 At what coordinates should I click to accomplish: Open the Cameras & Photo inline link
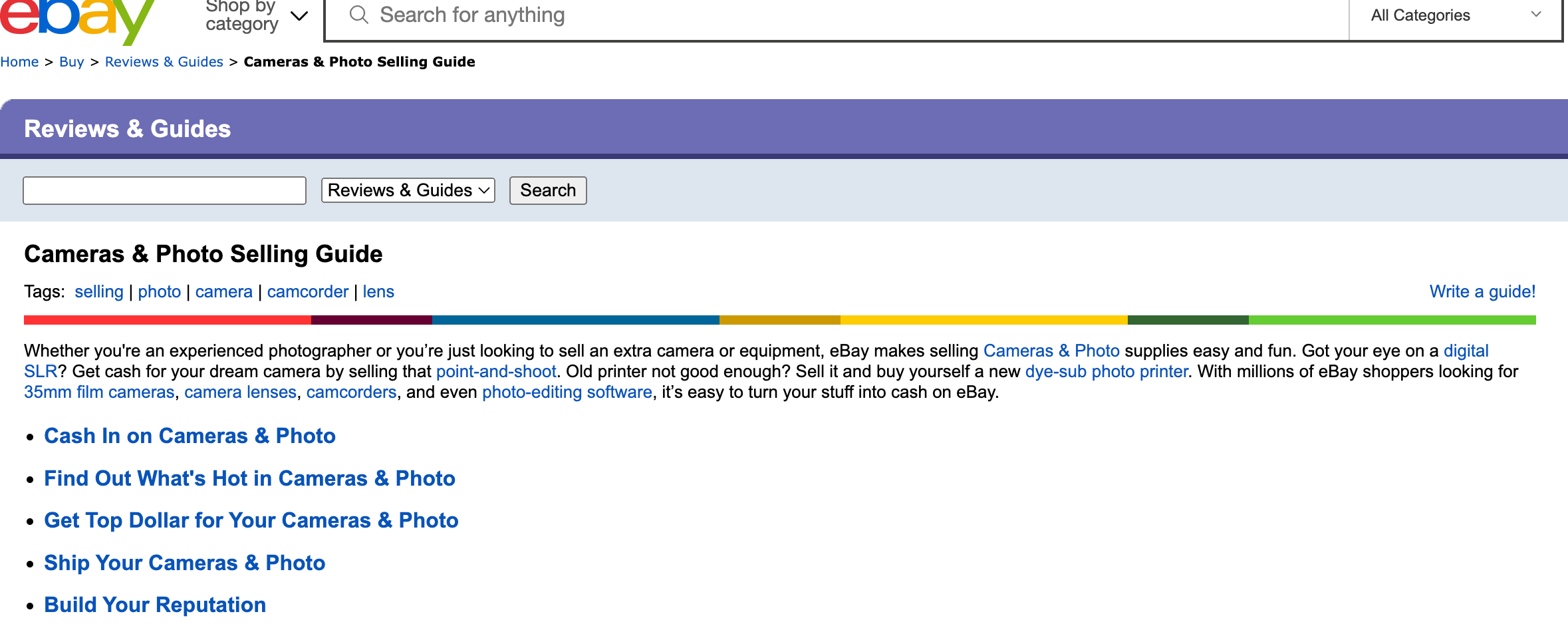tap(1051, 351)
